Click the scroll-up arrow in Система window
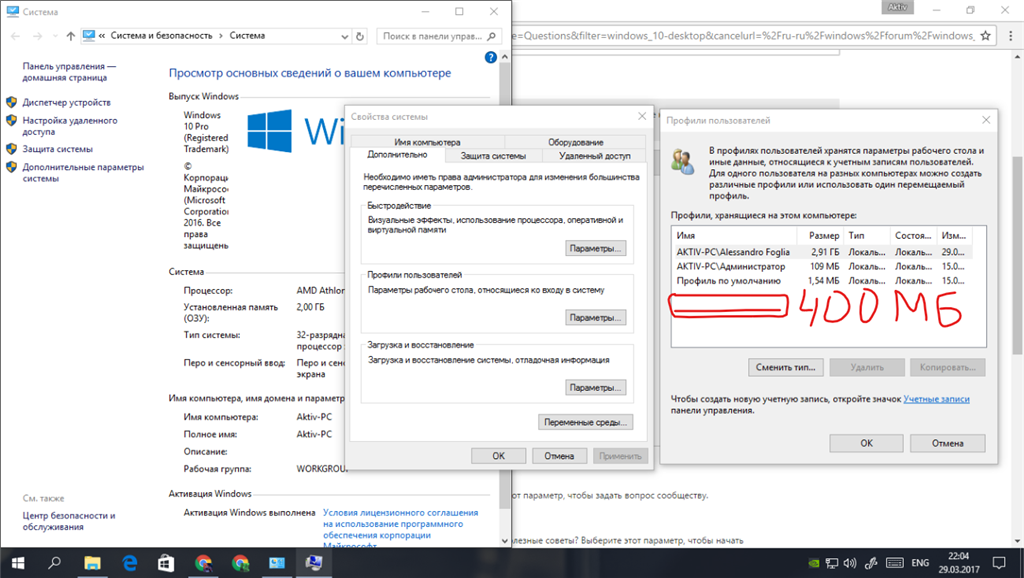Image resolution: width=1024 pixels, height=578 pixels. (x=504, y=57)
